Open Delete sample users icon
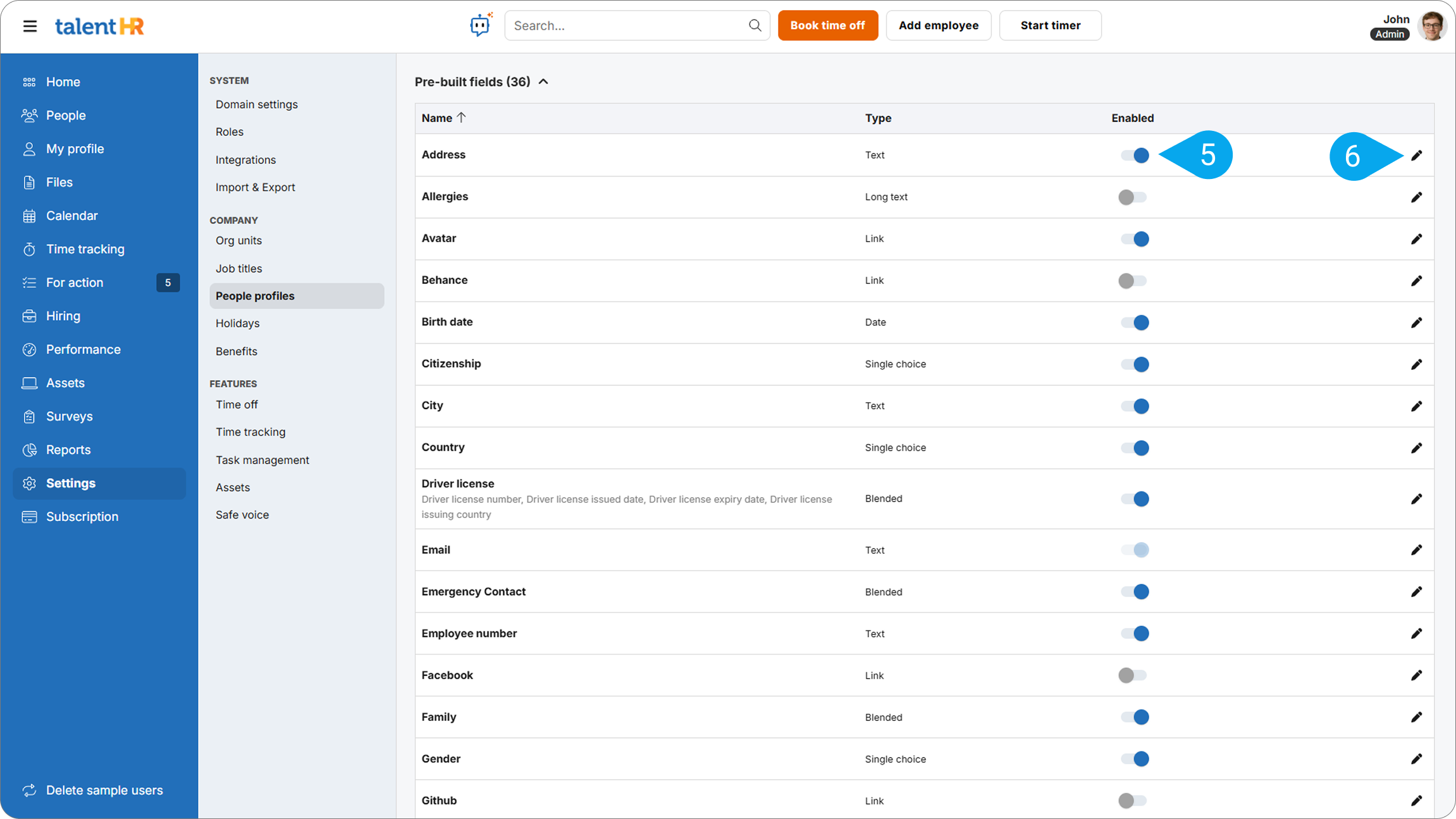 29,791
